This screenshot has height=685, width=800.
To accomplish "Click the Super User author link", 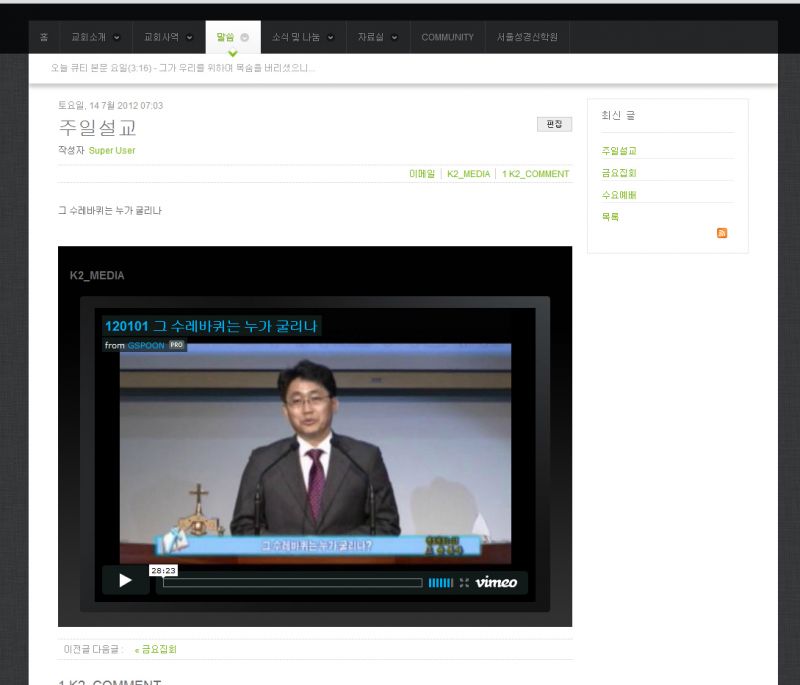I will click(112, 150).
